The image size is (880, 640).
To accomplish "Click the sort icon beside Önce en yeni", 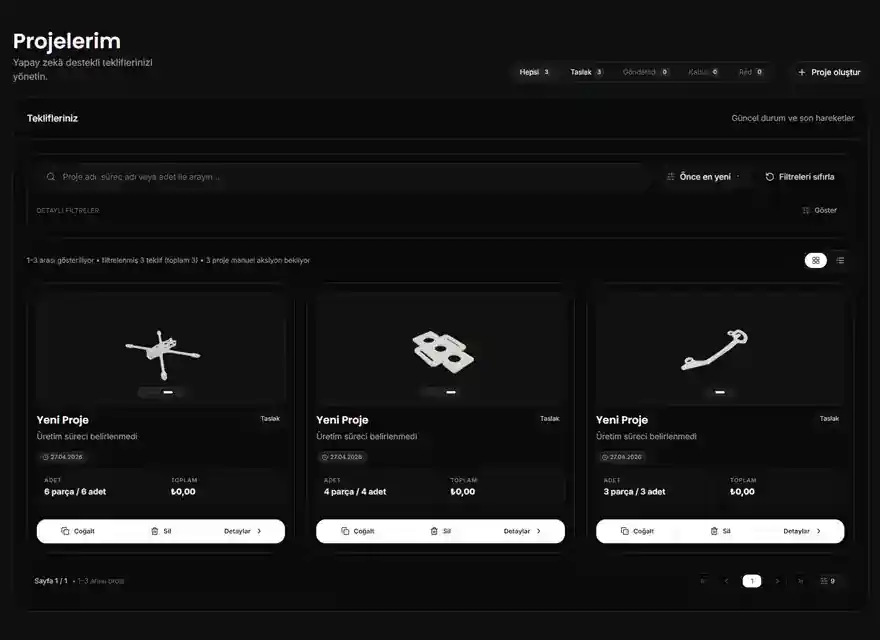I will point(671,177).
